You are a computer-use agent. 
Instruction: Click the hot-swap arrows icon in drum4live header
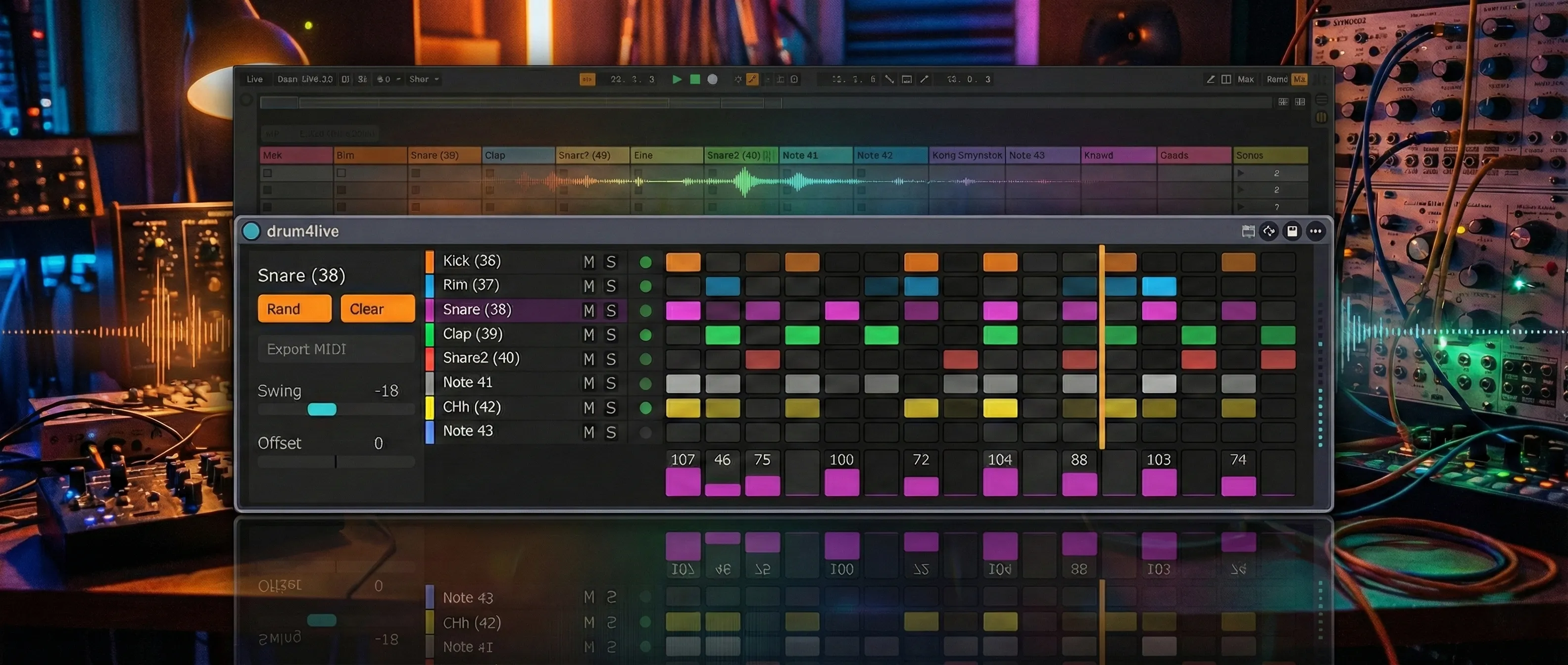pos(1269,231)
